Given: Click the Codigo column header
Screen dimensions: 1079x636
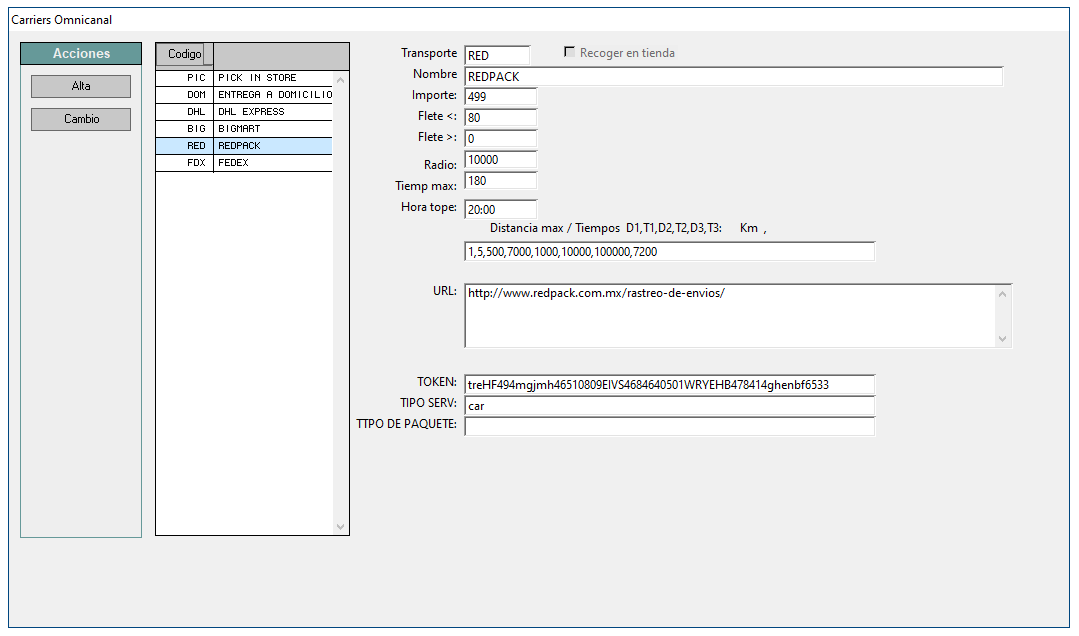Looking at the screenshot, I should [x=184, y=54].
